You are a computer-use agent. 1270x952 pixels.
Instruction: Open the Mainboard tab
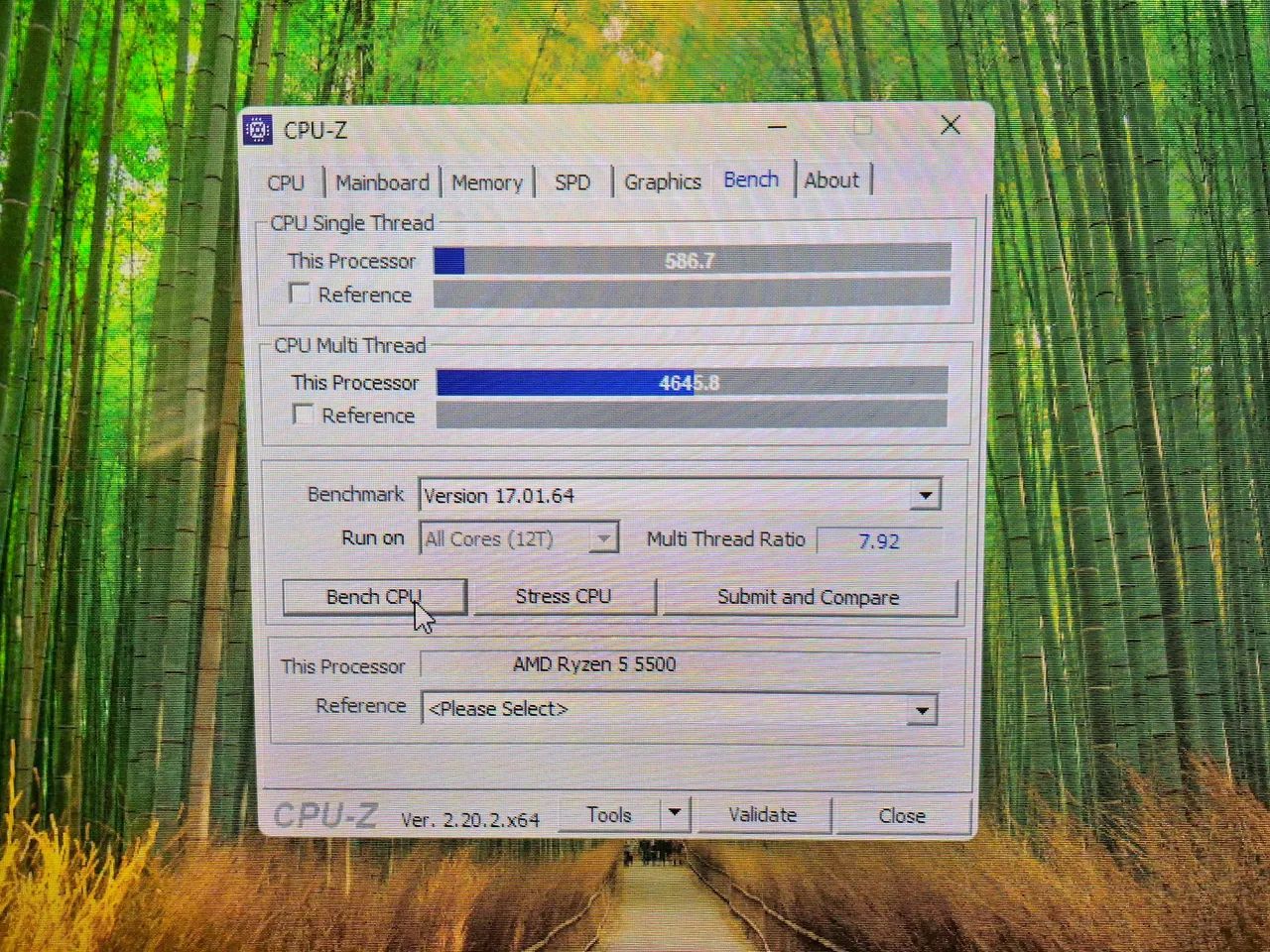[x=382, y=182]
